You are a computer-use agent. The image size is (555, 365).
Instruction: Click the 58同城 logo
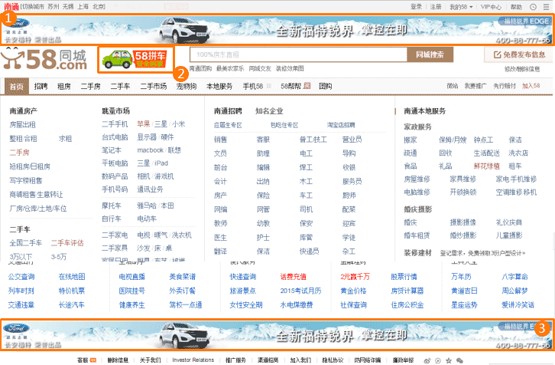point(45,59)
